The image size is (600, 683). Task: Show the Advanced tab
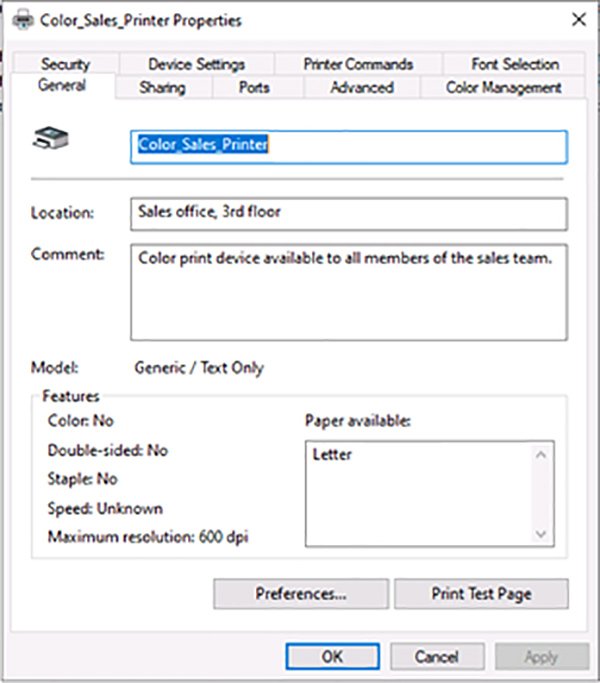click(361, 88)
